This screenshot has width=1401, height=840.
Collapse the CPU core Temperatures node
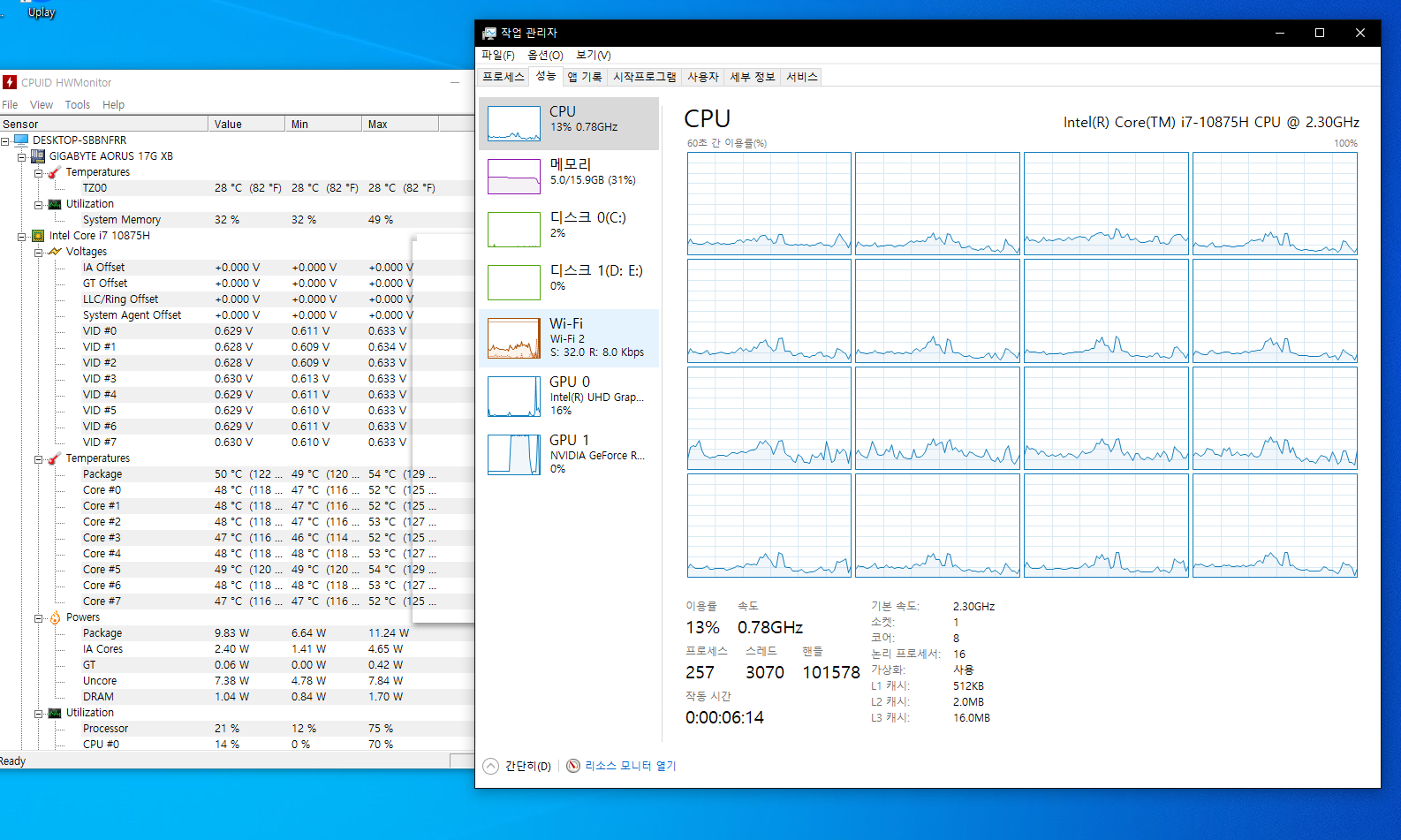tap(39, 458)
